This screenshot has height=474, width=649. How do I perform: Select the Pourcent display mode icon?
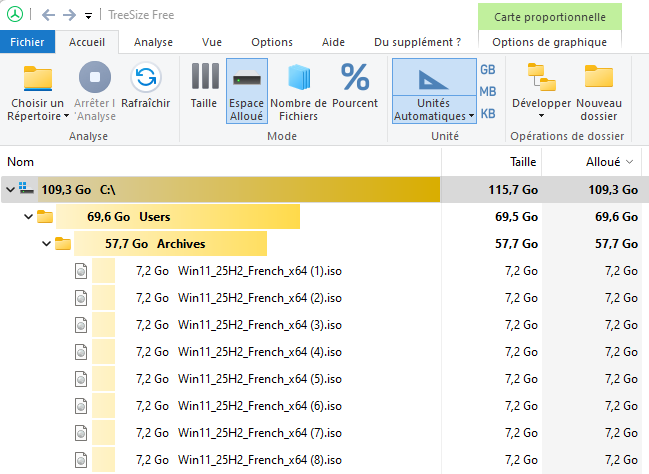(355, 78)
